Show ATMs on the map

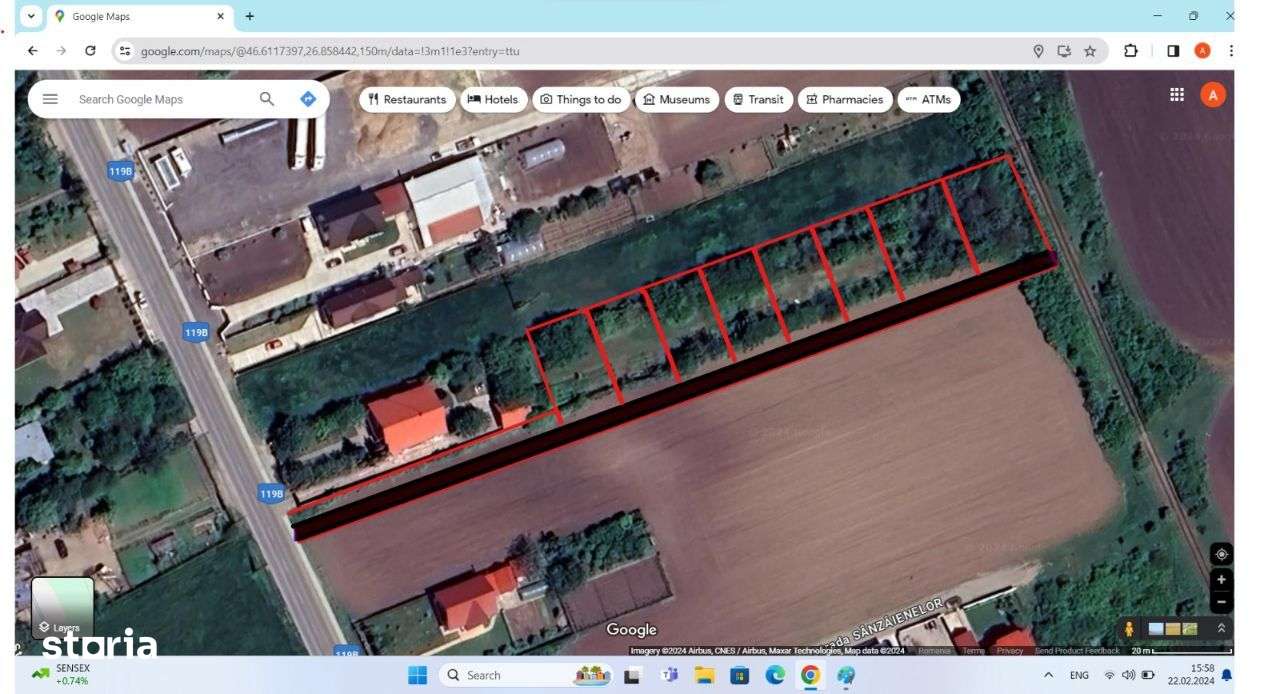(x=929, y=99)
